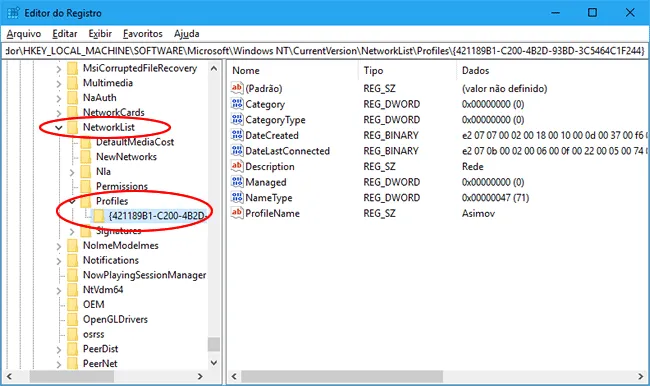Viewport: 650px width, 386px height.
Task: Click the NameType DWORD value icon
Action: 237,198
